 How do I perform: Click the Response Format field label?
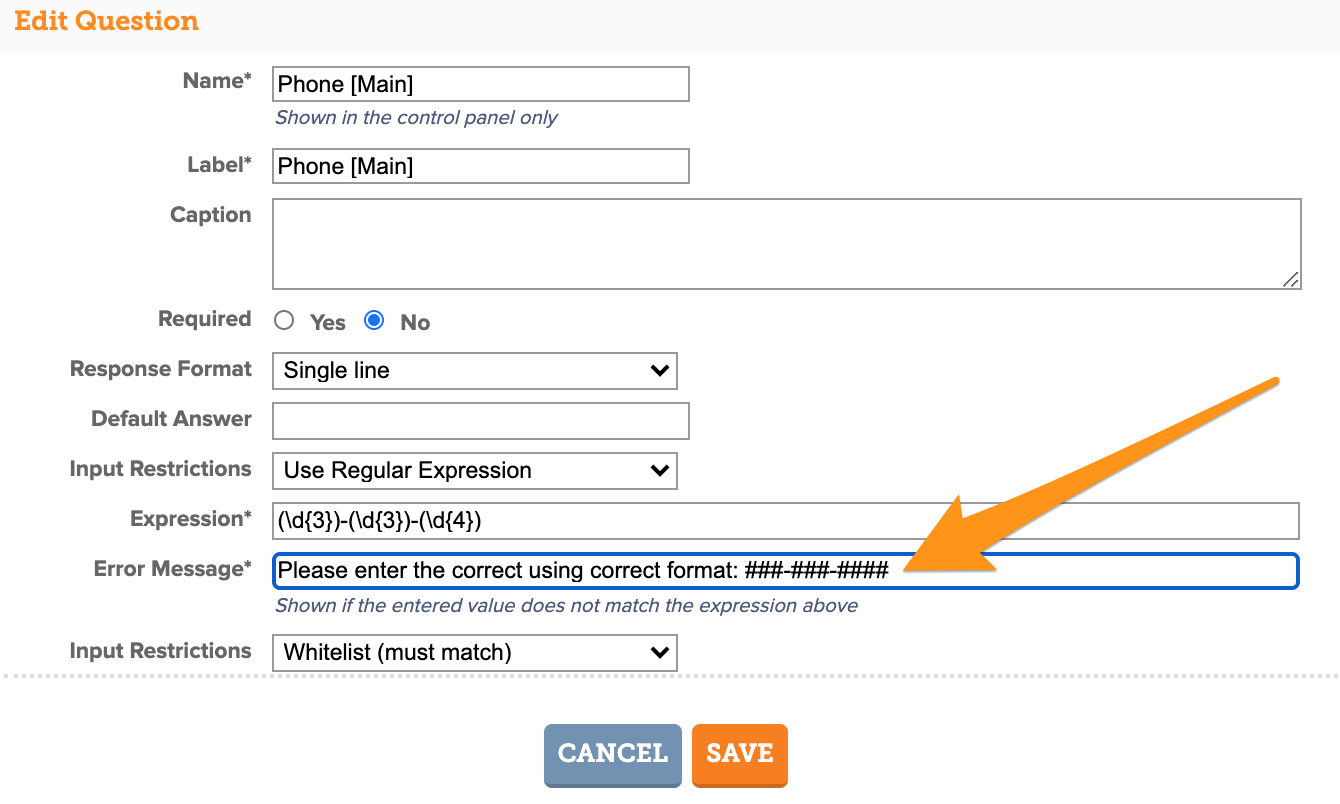(161, 369)
